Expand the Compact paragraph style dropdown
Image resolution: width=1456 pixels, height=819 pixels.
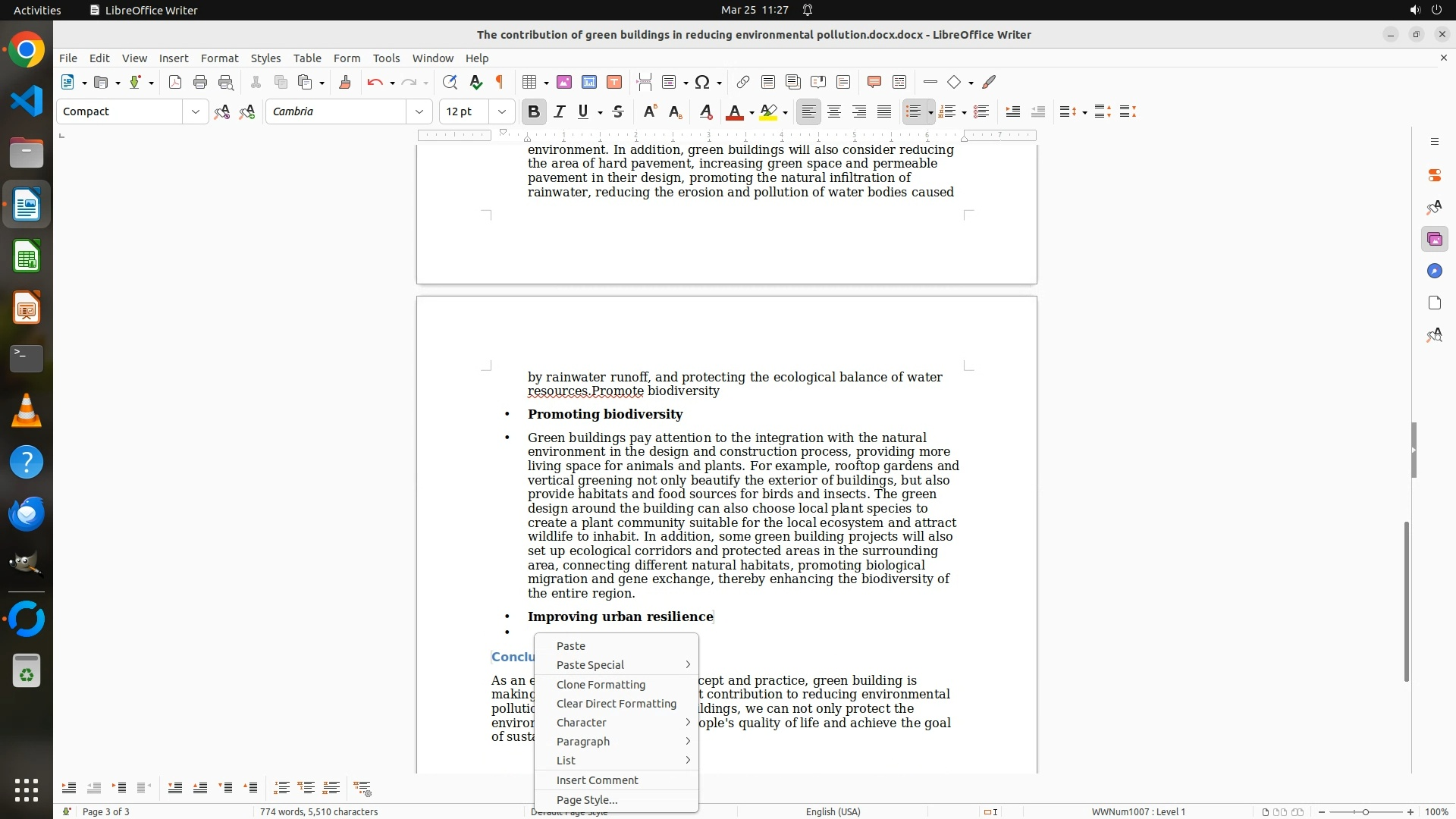coord(196,112)
